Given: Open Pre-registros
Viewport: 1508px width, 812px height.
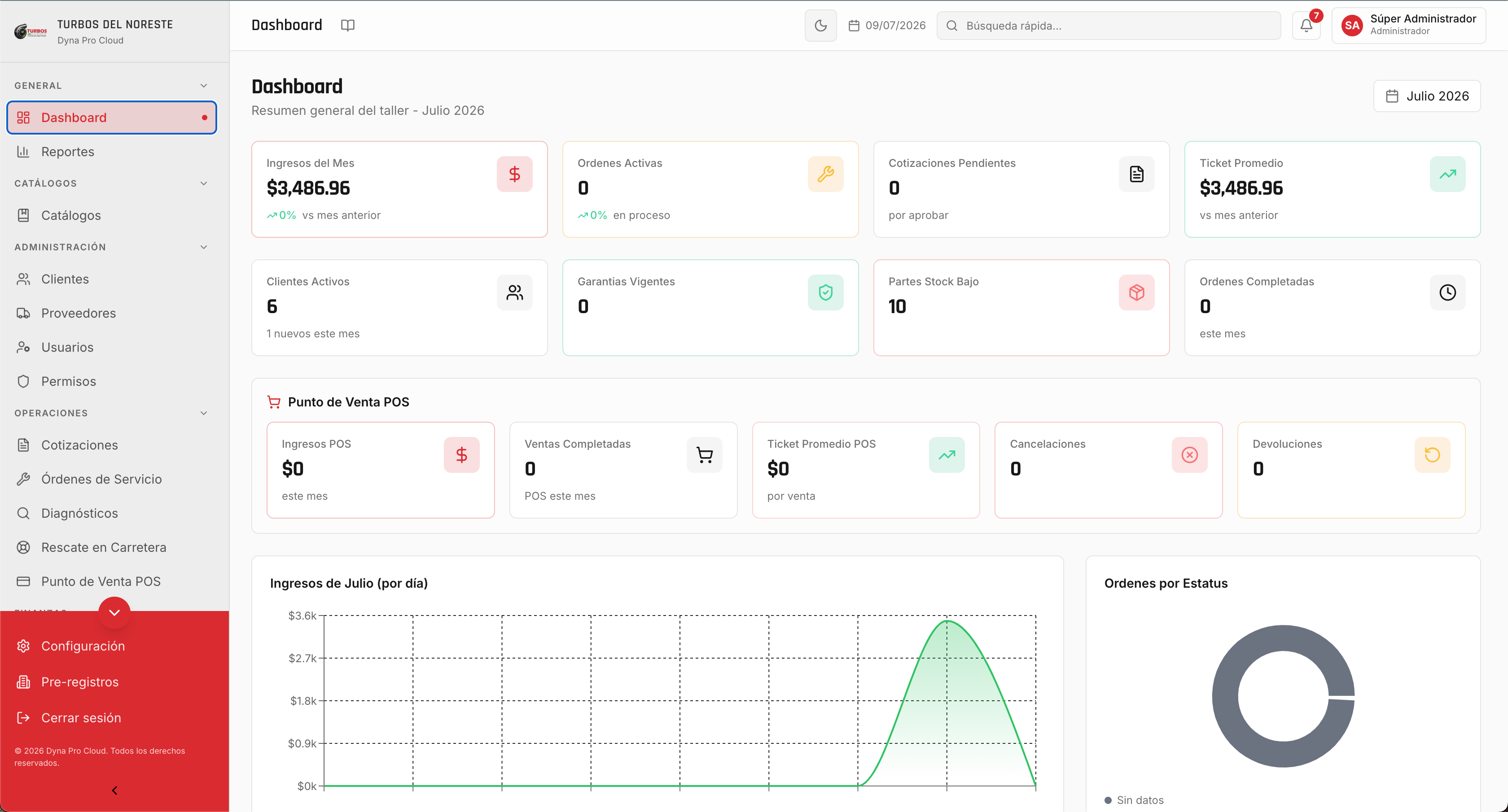Looking at the screenshot, I should [x=112, y=681].
